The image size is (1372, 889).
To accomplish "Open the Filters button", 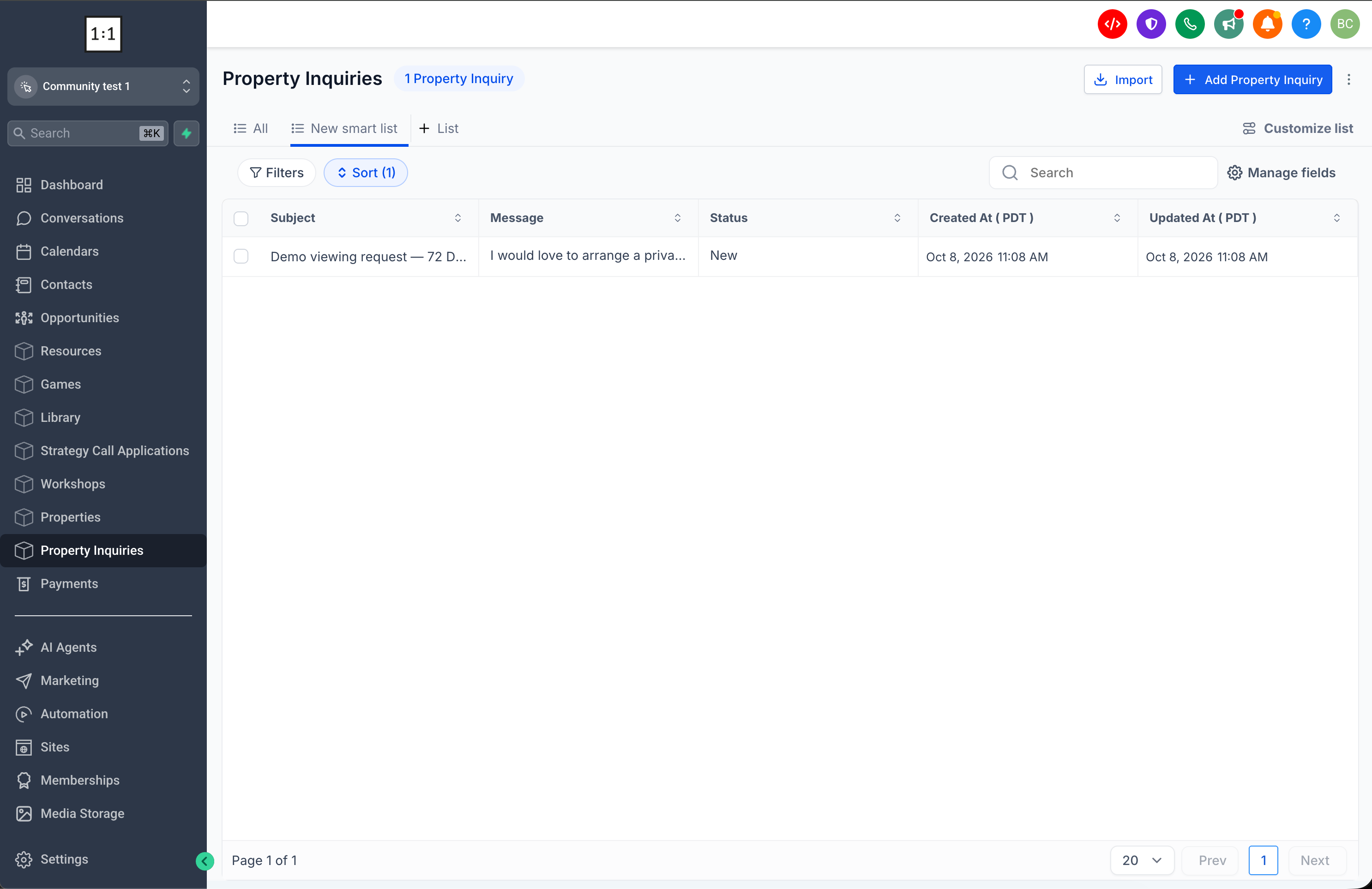I will pos(276,173).
